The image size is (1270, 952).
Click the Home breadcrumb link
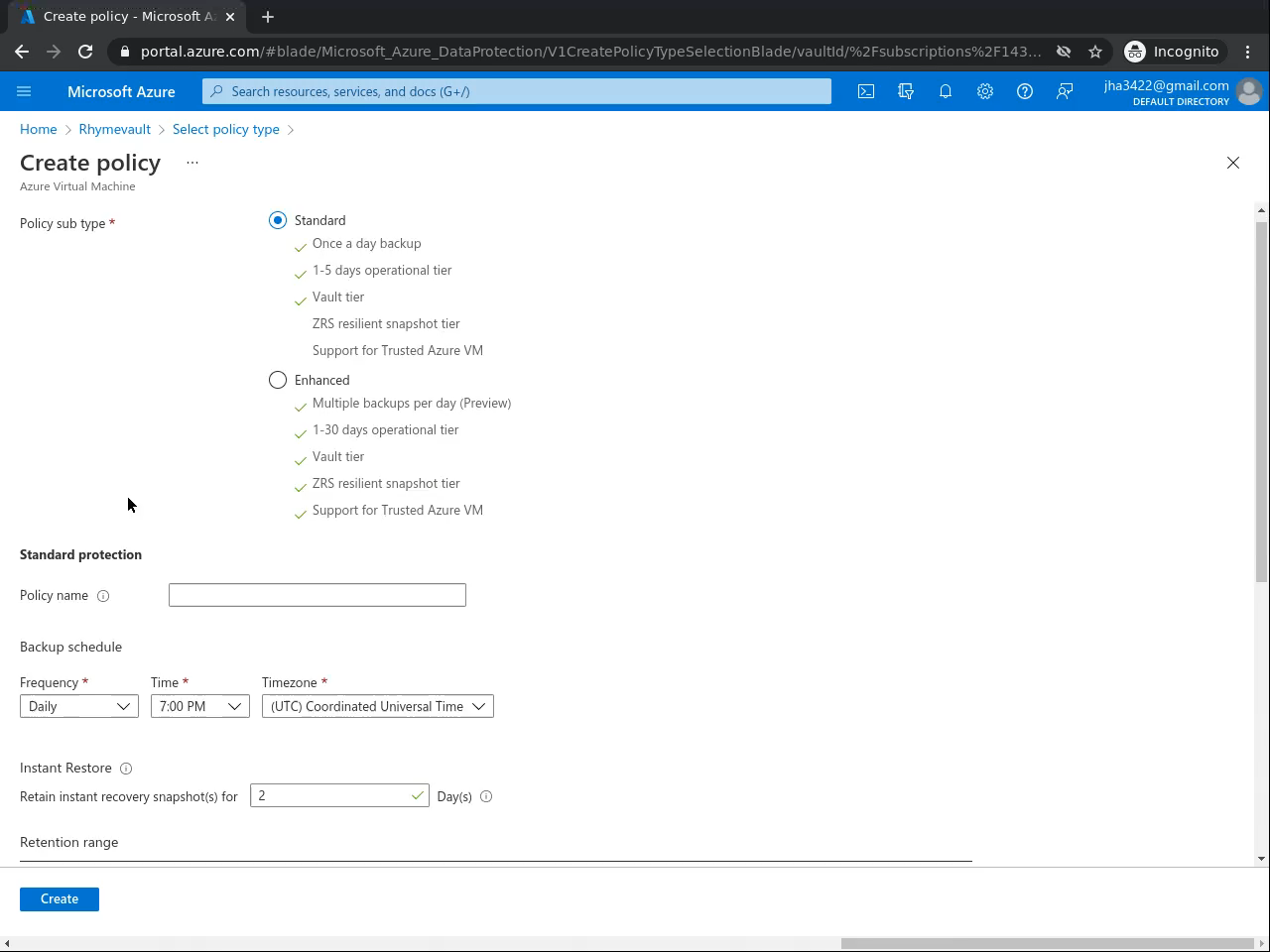pyautogui.click(x=39, y=129)
